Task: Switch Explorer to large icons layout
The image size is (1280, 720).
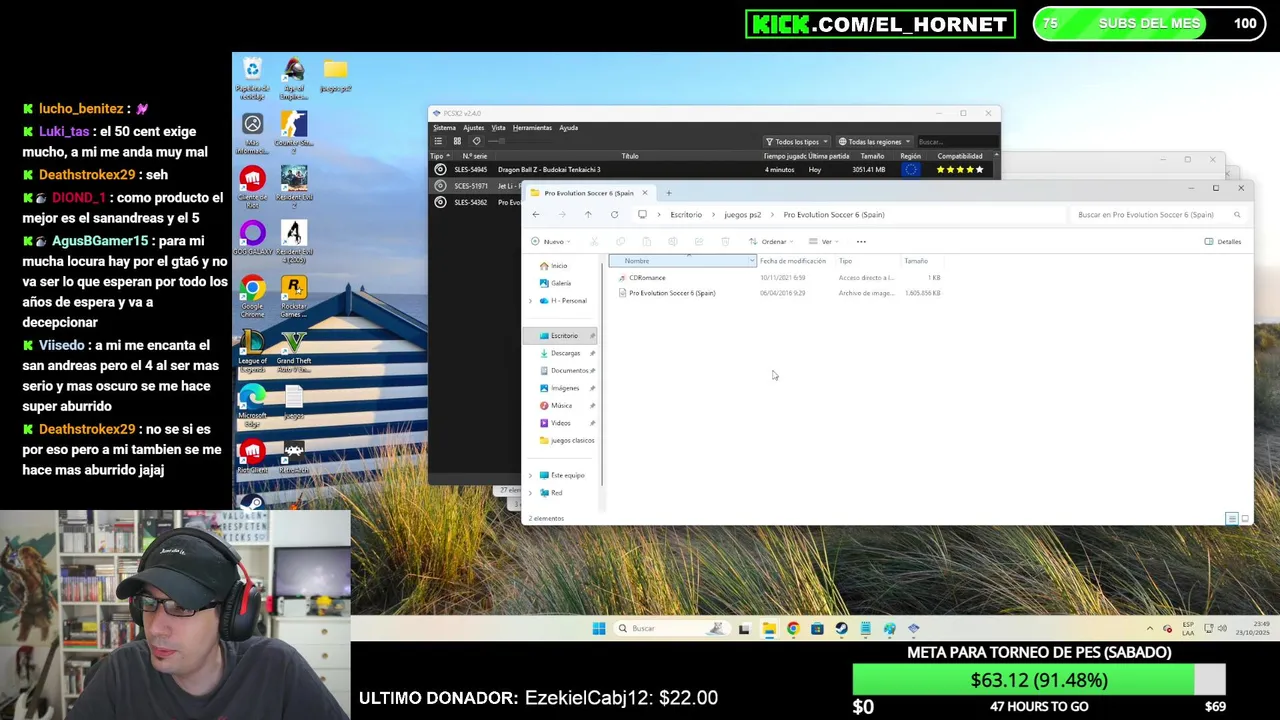Action: (1245, 518)
